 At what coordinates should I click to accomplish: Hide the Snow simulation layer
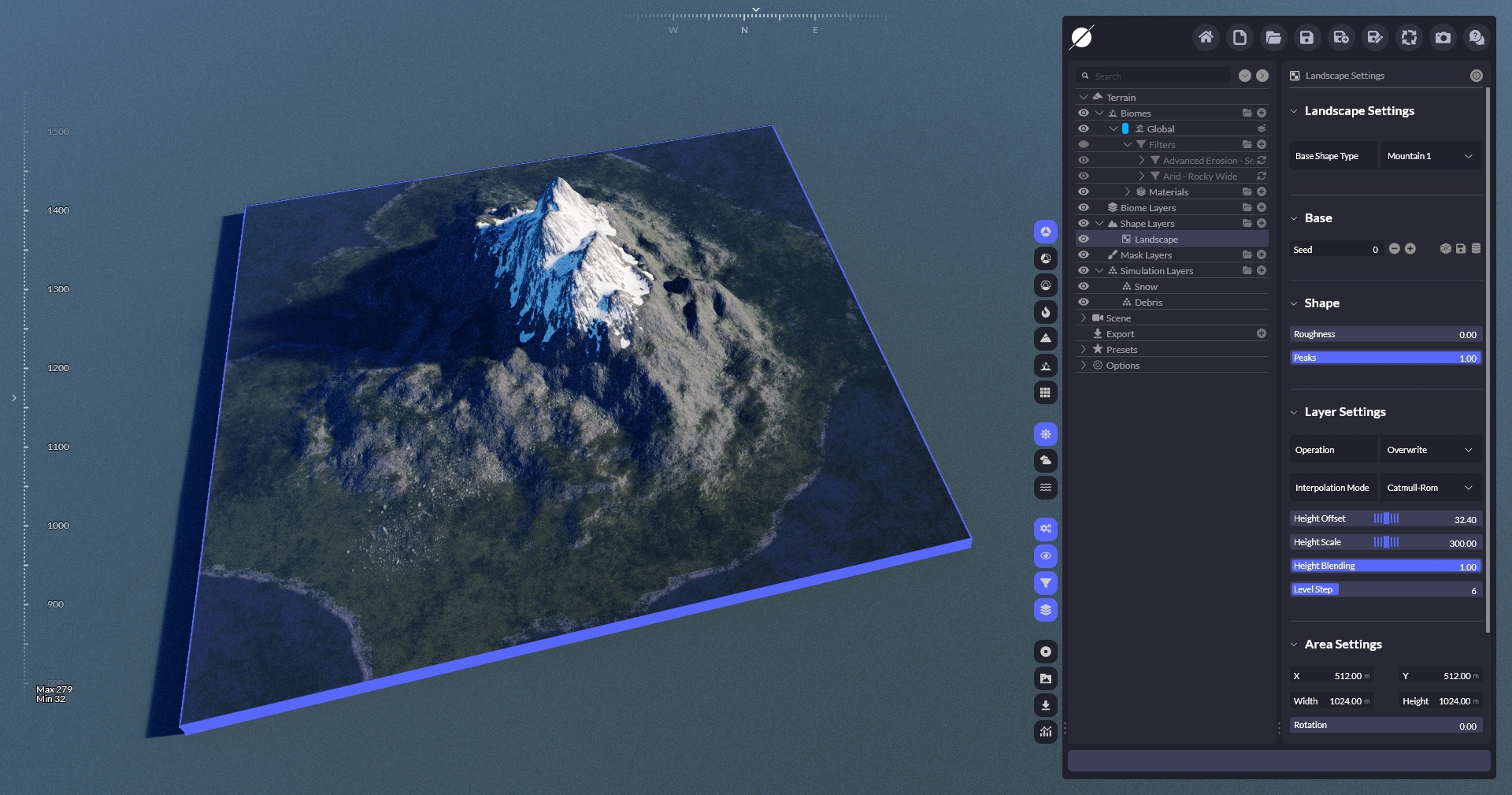pyautogui.click(x=1084, y=287)
